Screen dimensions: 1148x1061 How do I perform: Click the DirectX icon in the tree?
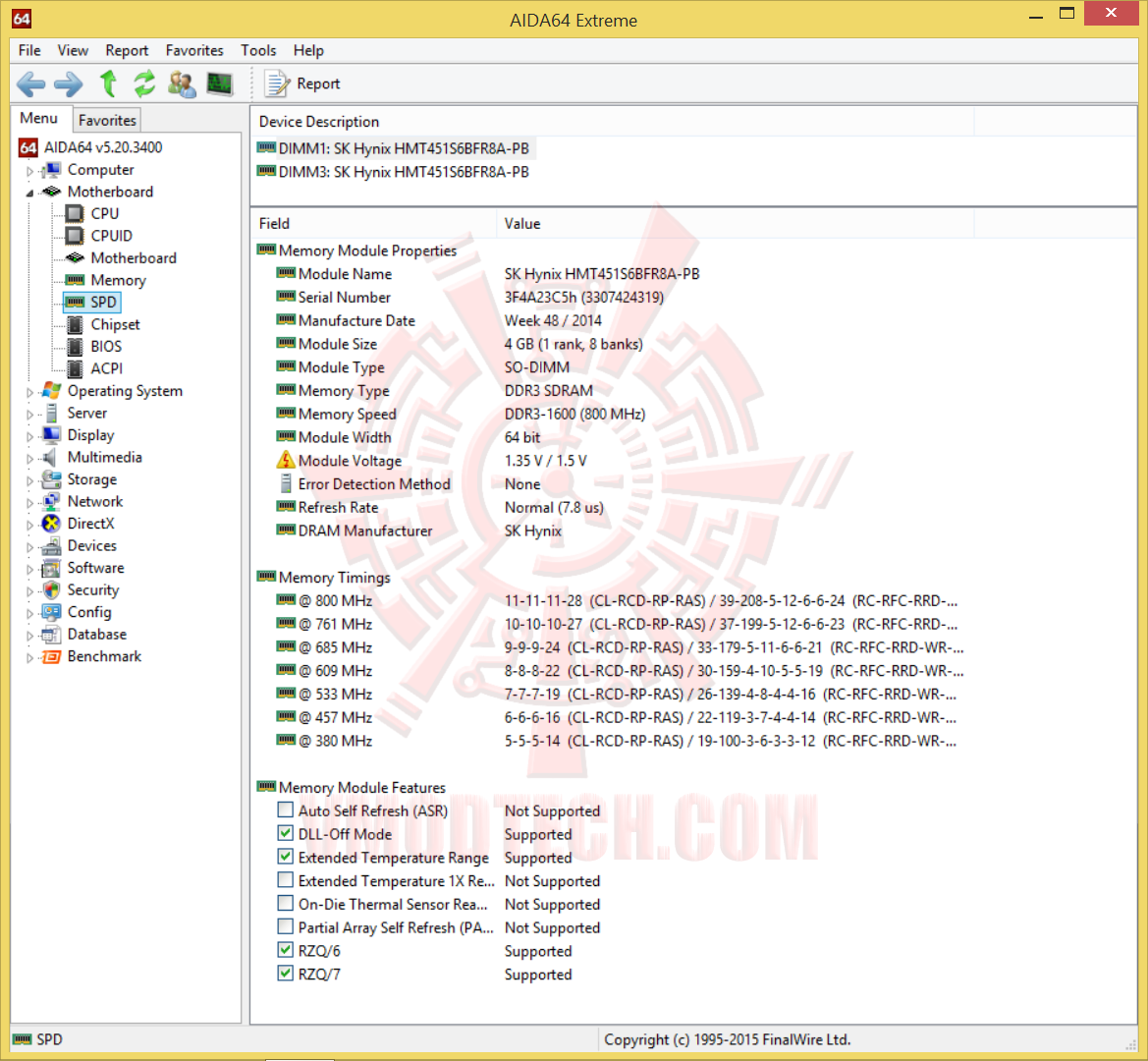[x=51, y=524]
